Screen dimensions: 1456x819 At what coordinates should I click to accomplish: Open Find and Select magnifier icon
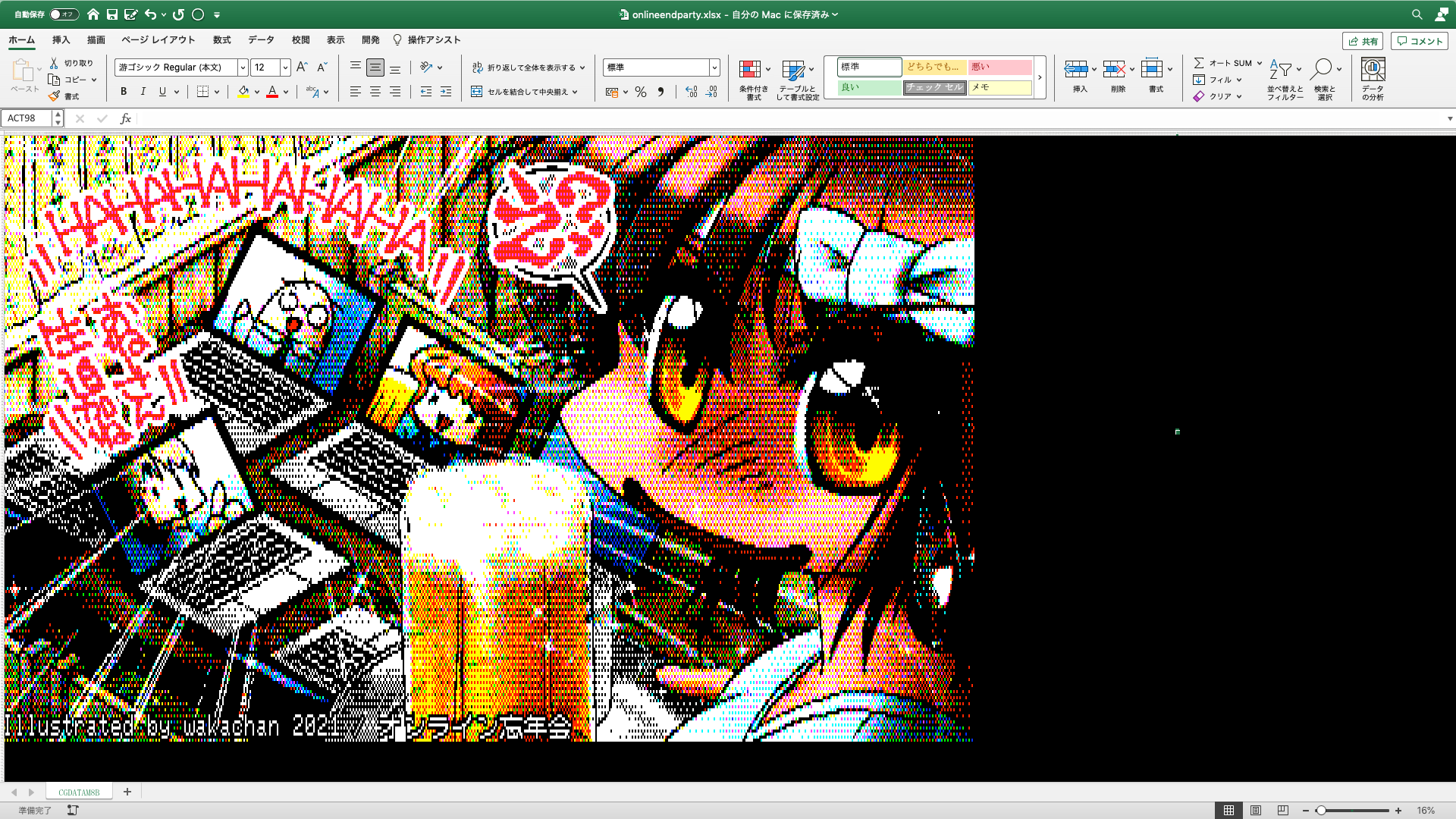1321,69
